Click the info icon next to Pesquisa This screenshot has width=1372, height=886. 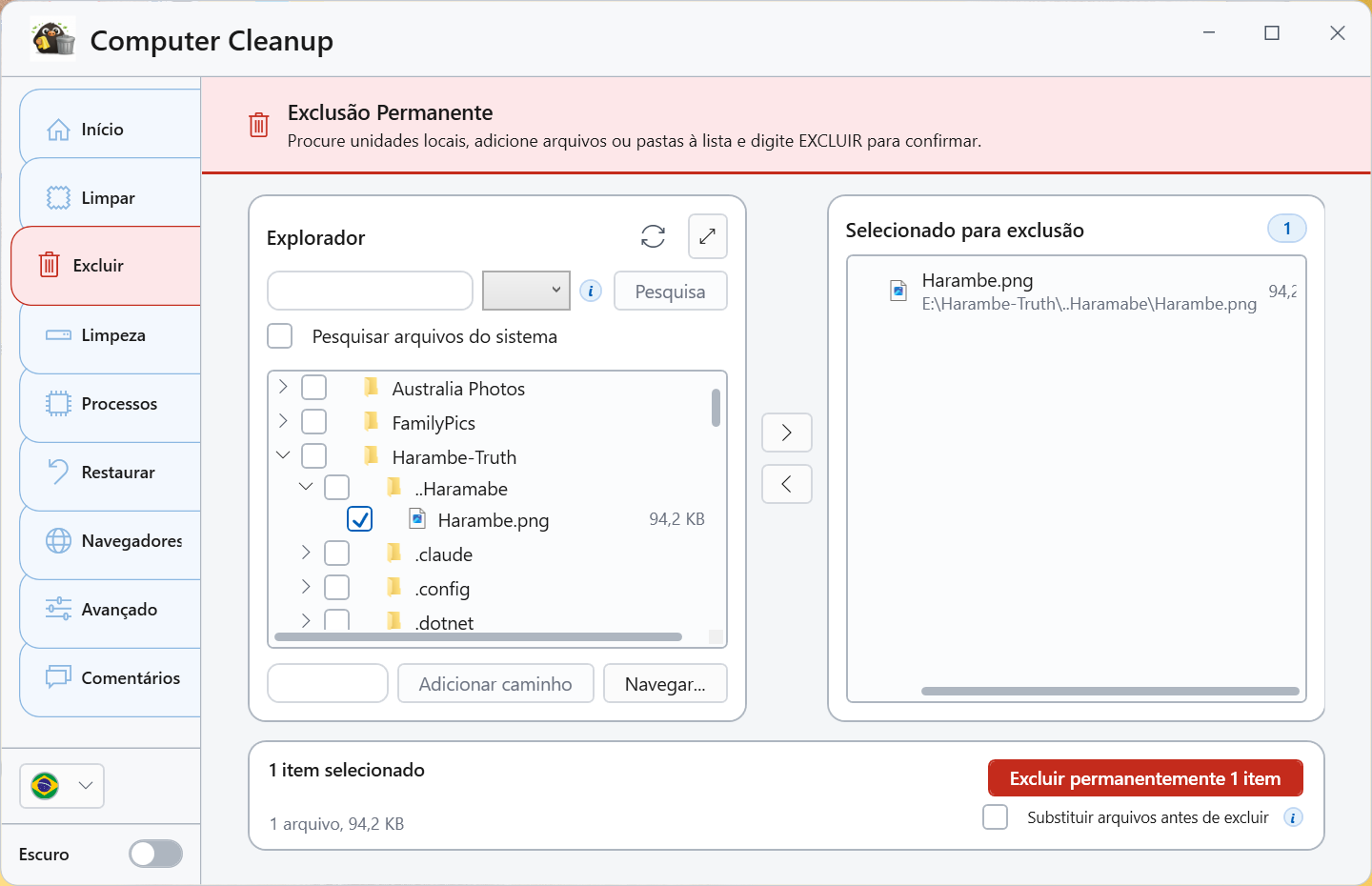[591, 291]
